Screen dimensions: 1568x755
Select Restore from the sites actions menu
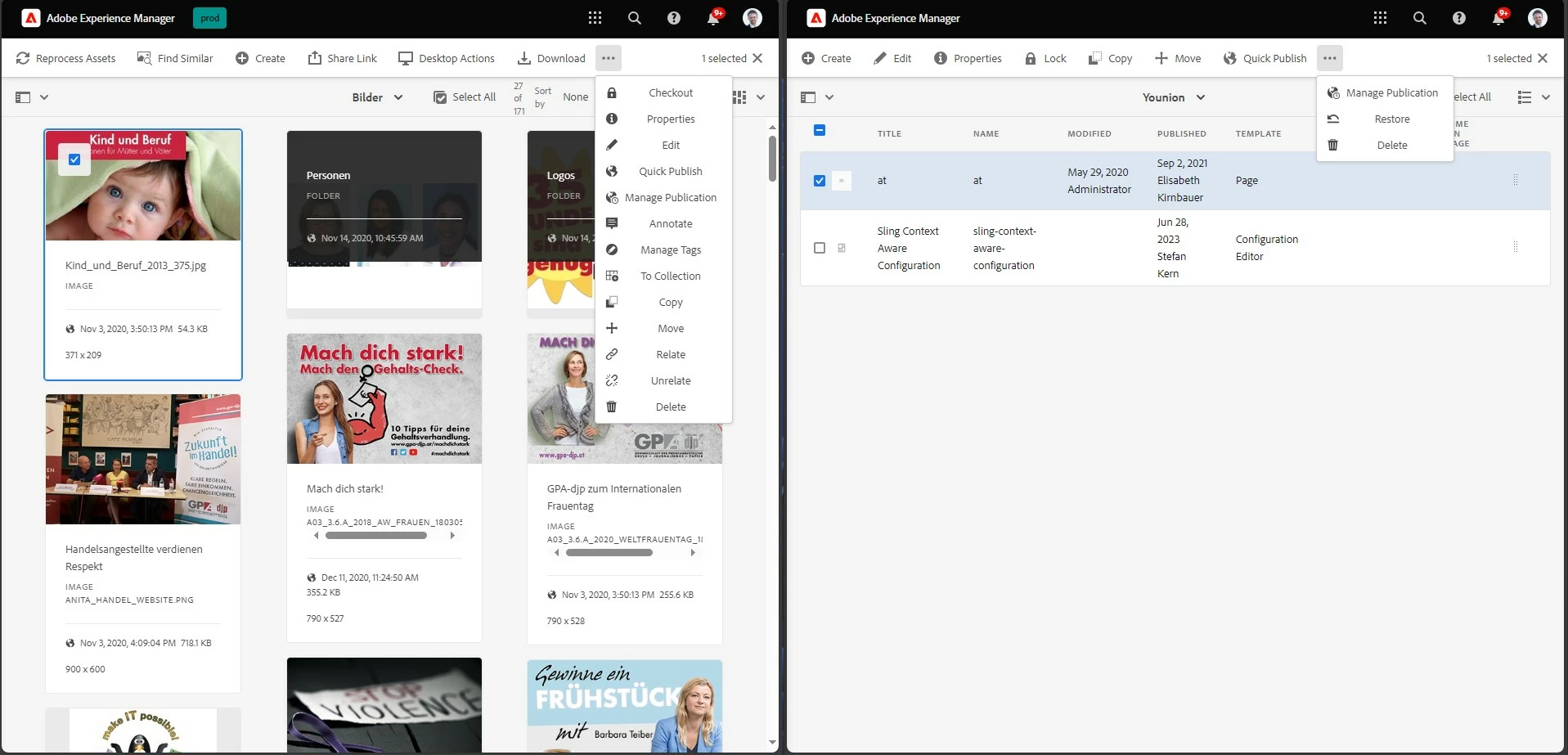1385,119
